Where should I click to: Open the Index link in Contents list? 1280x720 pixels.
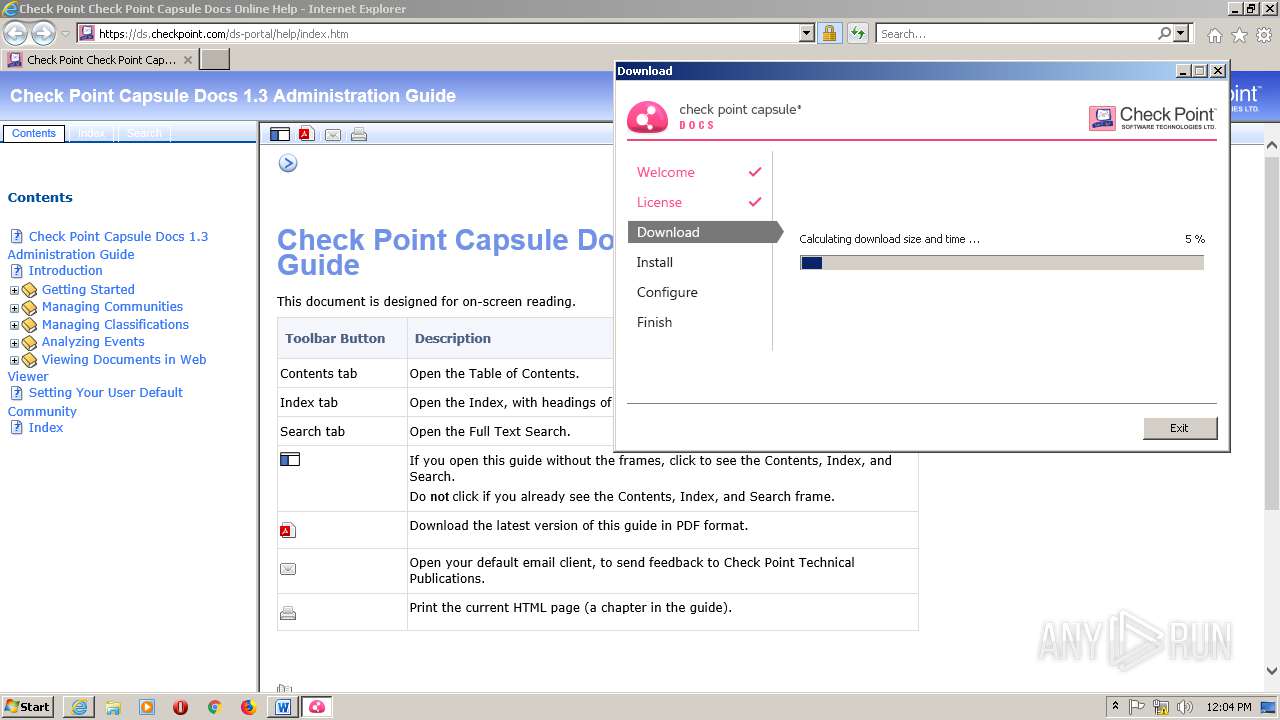pyautogui.click(x=46, y=427)
